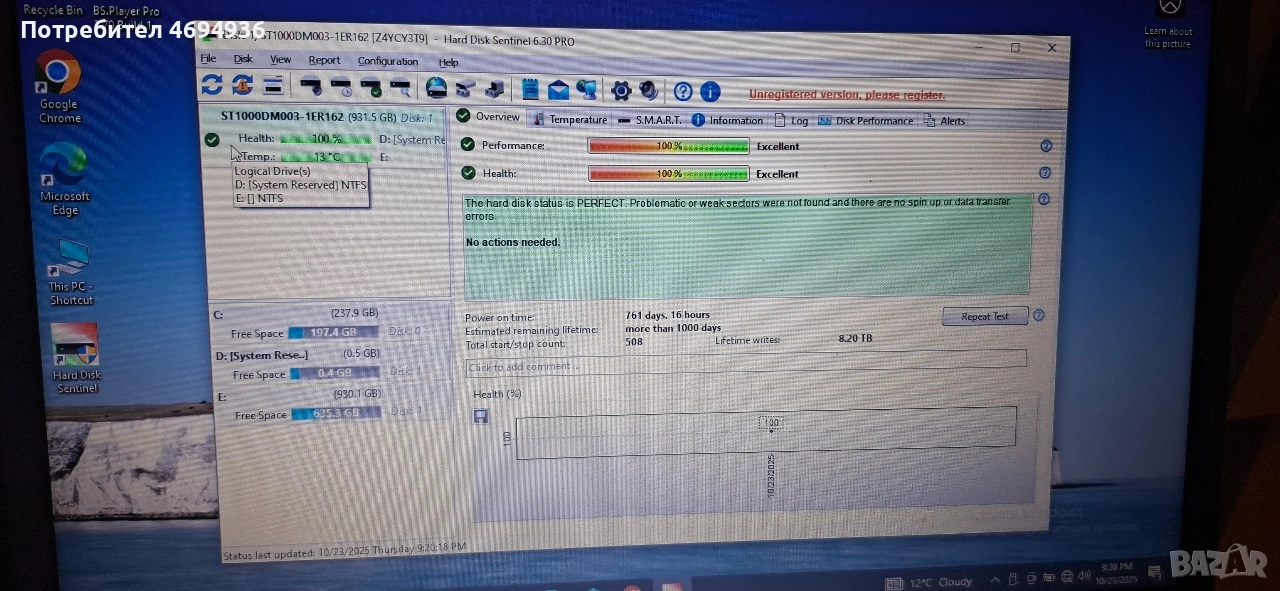Viewport: 1280px width, 591px height.
Task: Click help icon beside Performance bar
Action: 1046,146
